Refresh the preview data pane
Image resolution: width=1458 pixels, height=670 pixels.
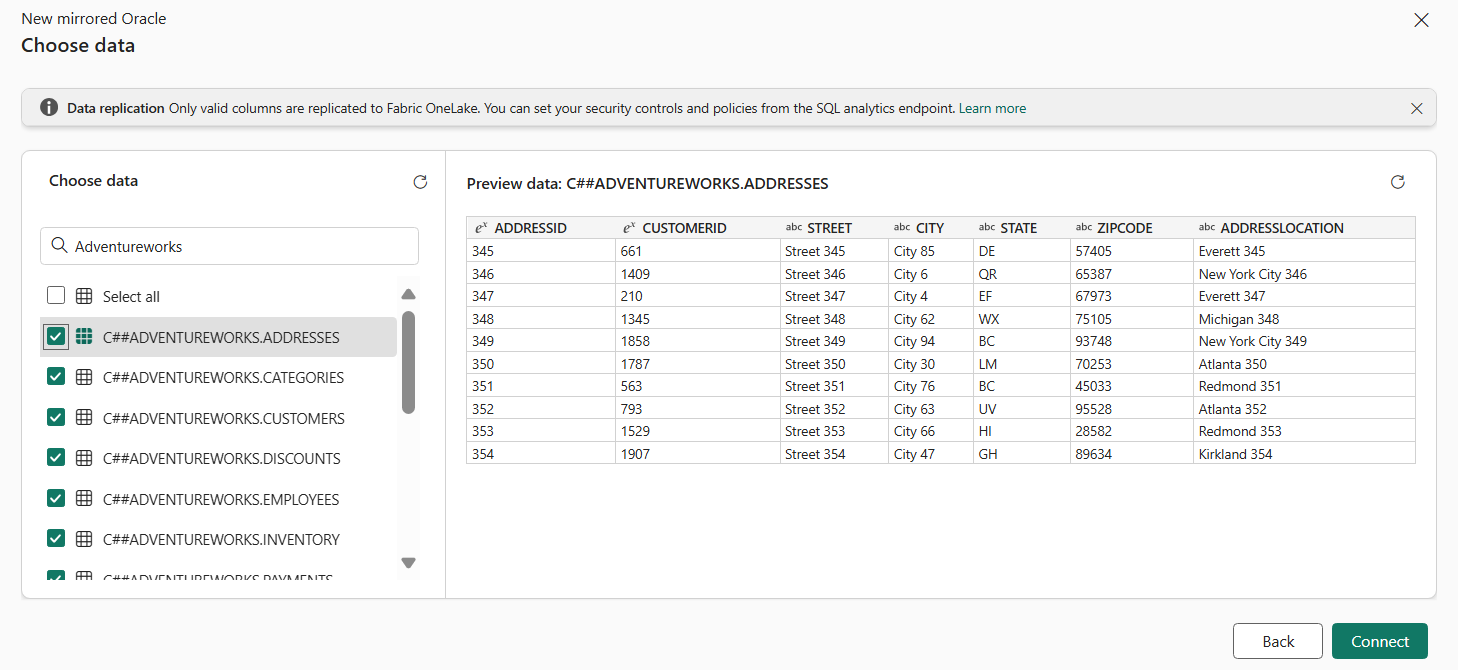(x=1397, y=182)
